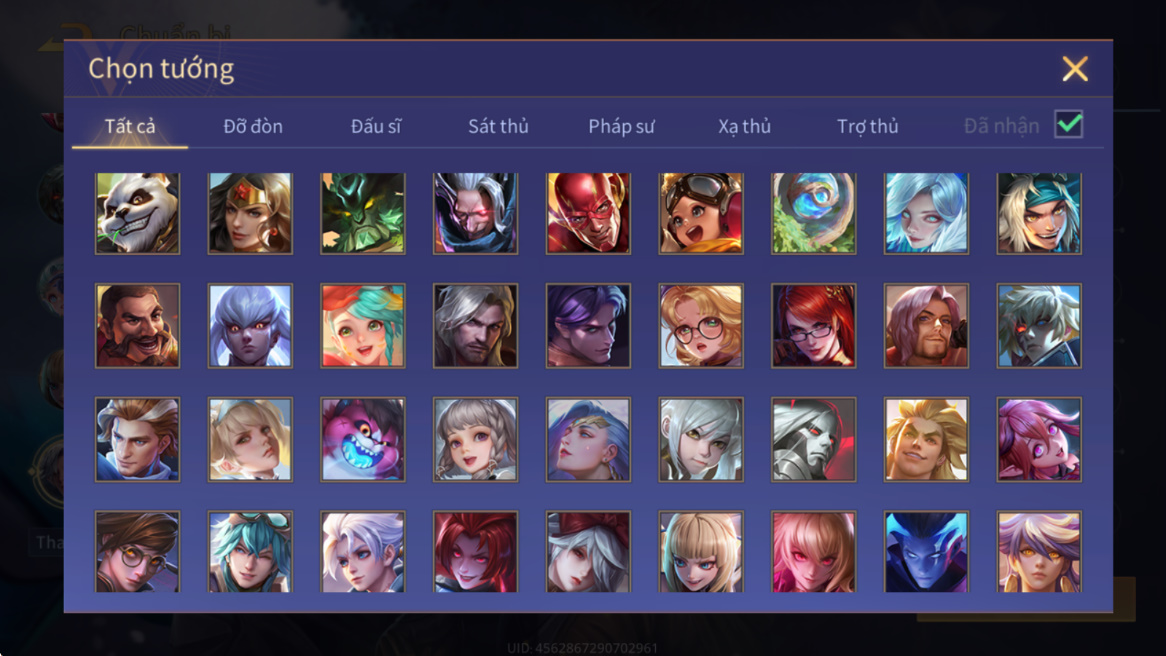Viewport: 1166px width, 656px height.
Task: Switch to the Đỡ đòn tab
Action: (x=253, y=126)
